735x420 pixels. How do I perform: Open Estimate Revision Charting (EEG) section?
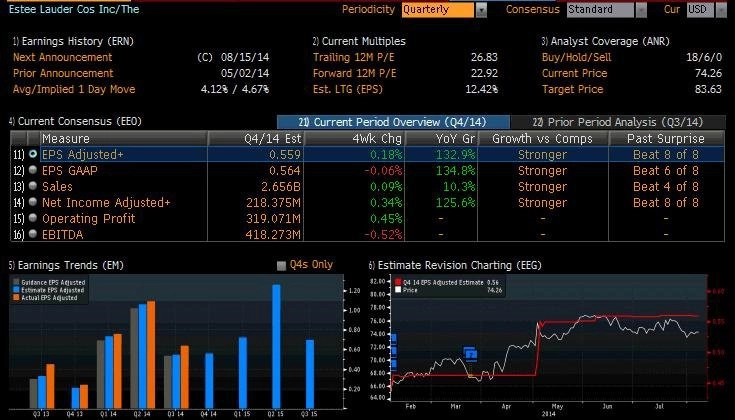click(455, 265)
